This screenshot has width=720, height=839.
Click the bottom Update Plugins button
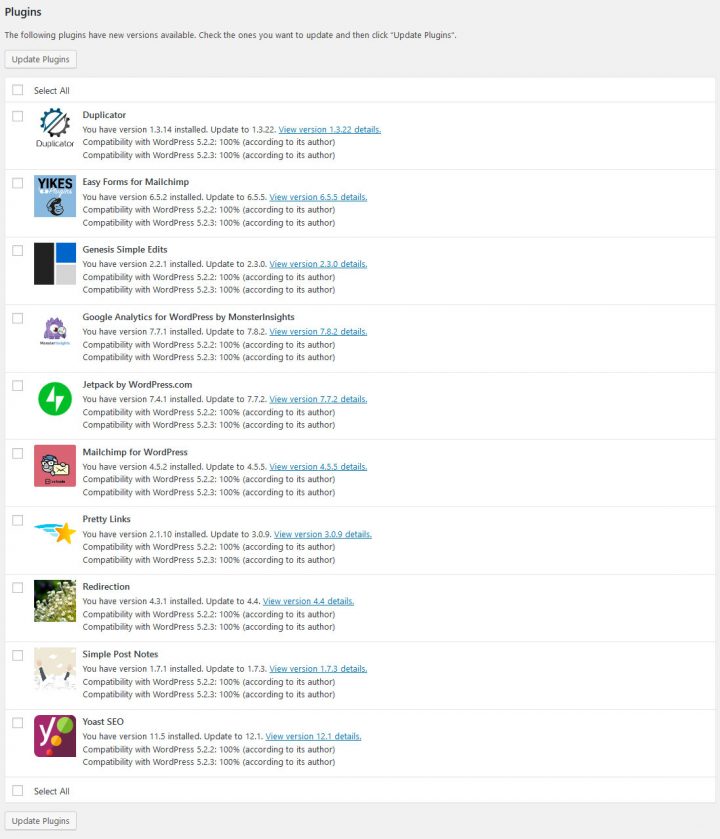click(41, 821)
